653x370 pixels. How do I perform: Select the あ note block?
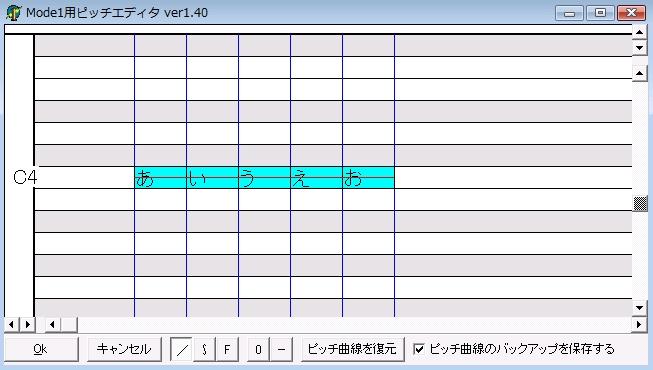[x=160, y=178]
